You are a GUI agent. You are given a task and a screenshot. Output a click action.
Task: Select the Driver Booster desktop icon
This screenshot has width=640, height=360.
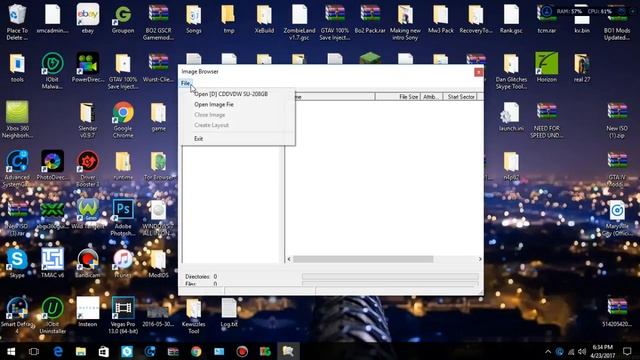pyautogui.click(x=88, y=168)
